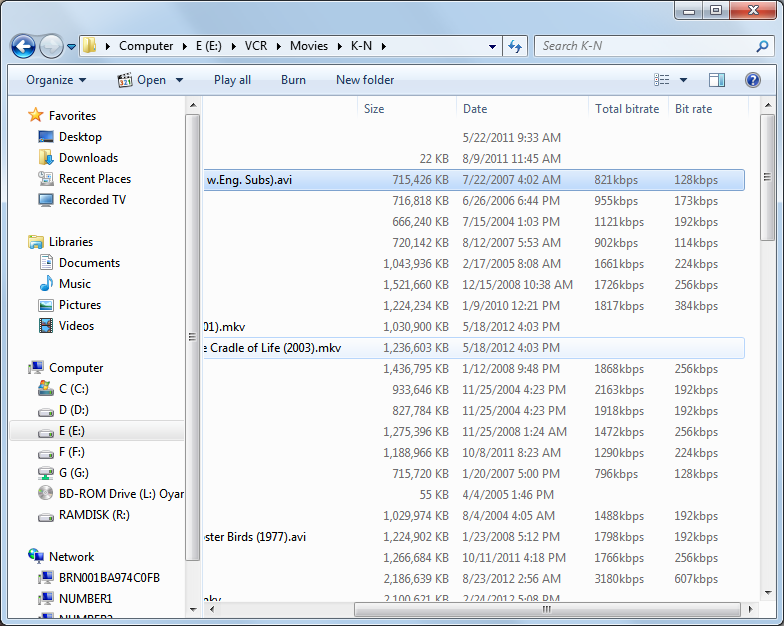Image resolution: width=784 pixels, height=626 pixels.
Task: Click the horizontal scroll right arrow
Action: 750,610
